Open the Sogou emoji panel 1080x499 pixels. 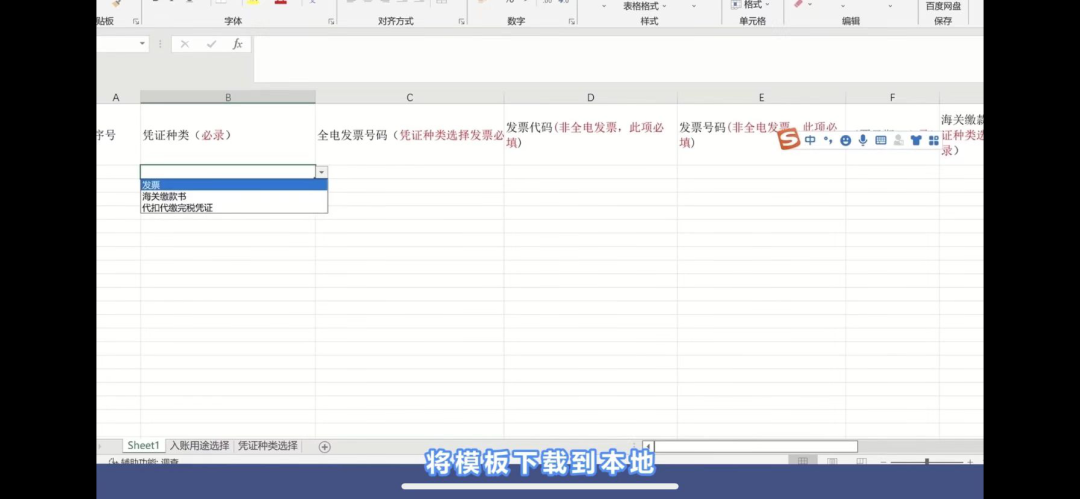point(846,141)
